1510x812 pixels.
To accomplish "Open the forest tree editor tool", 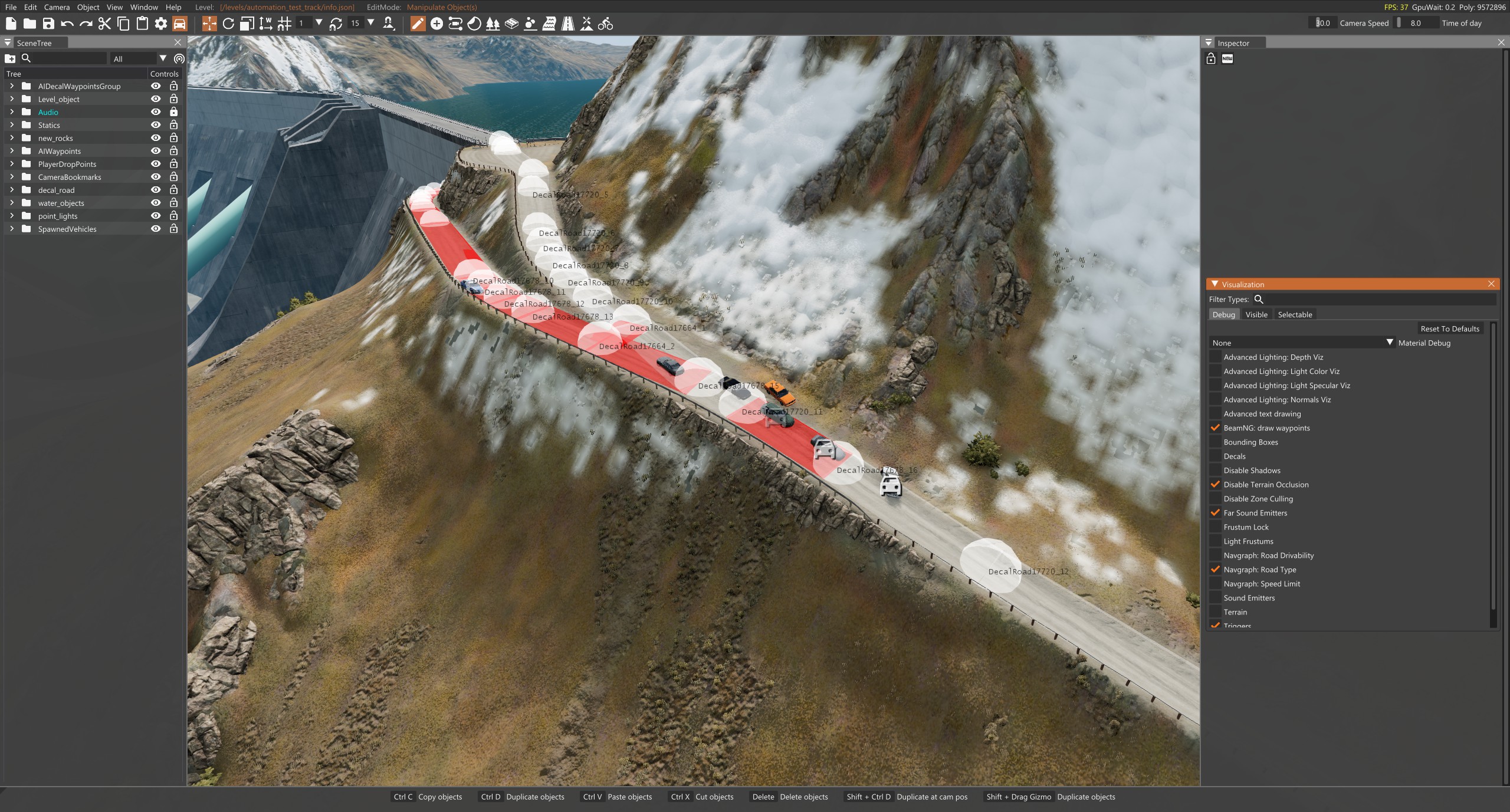I will click(493, 24).
